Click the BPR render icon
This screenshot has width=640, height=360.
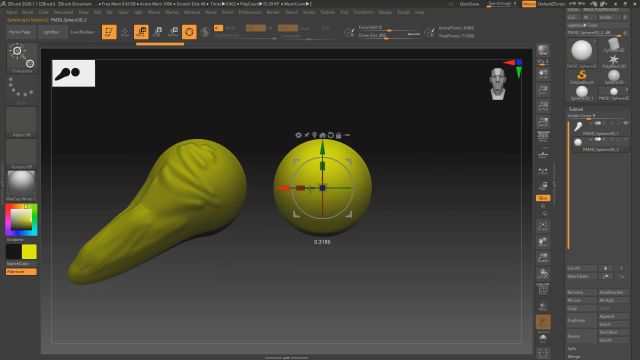point(543,50)
